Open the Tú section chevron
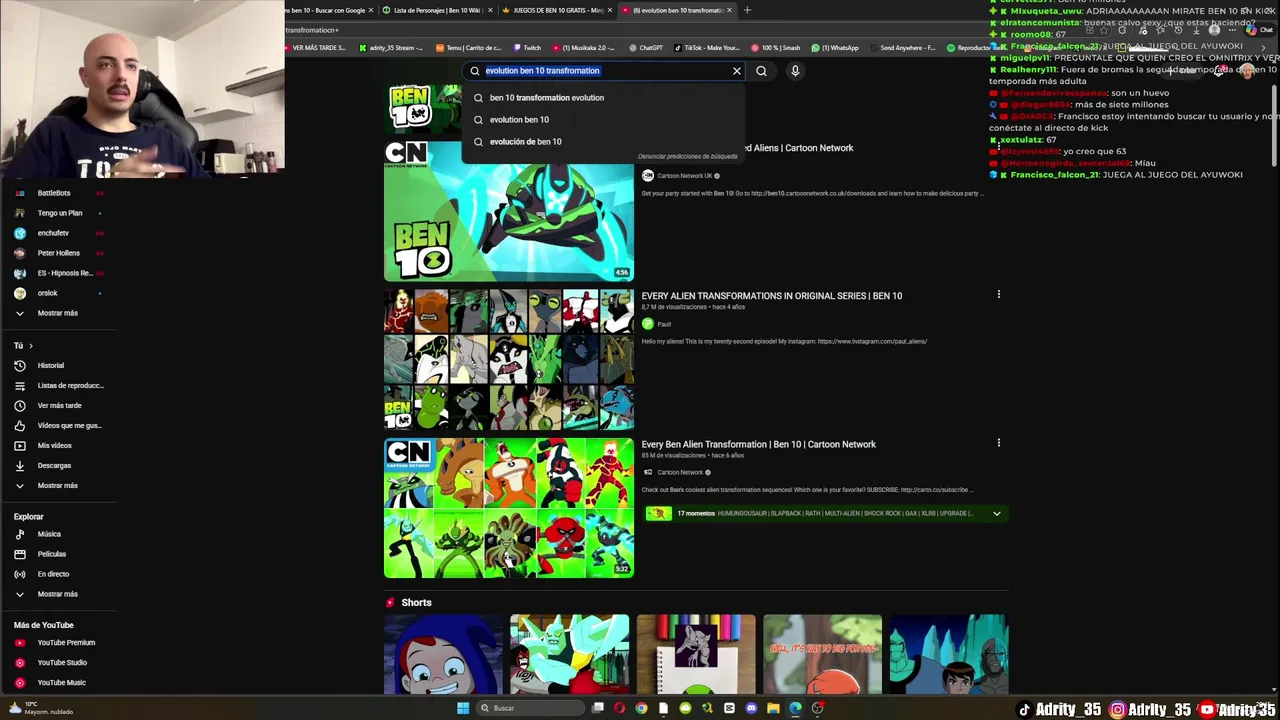 [30, 346]
